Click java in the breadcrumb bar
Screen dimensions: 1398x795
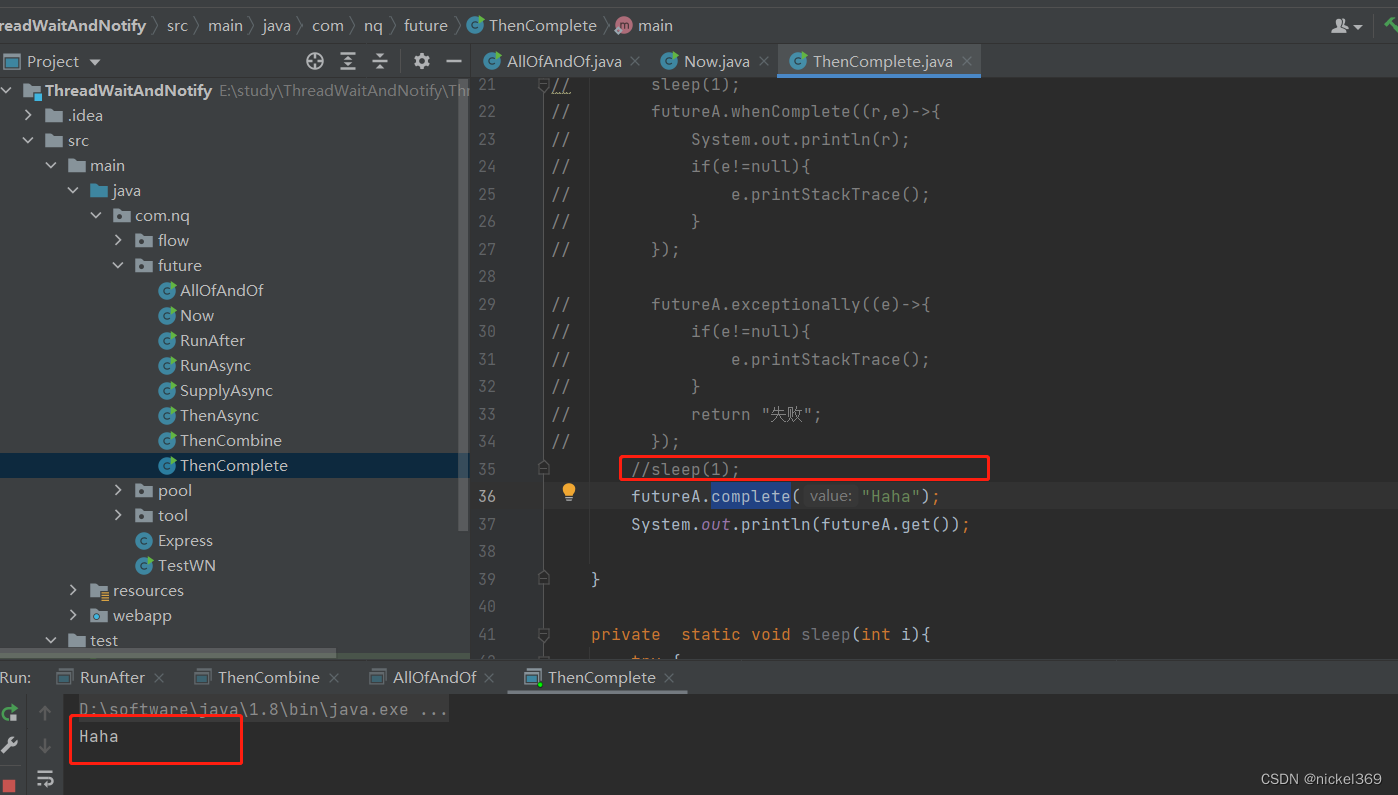point(276,26)
